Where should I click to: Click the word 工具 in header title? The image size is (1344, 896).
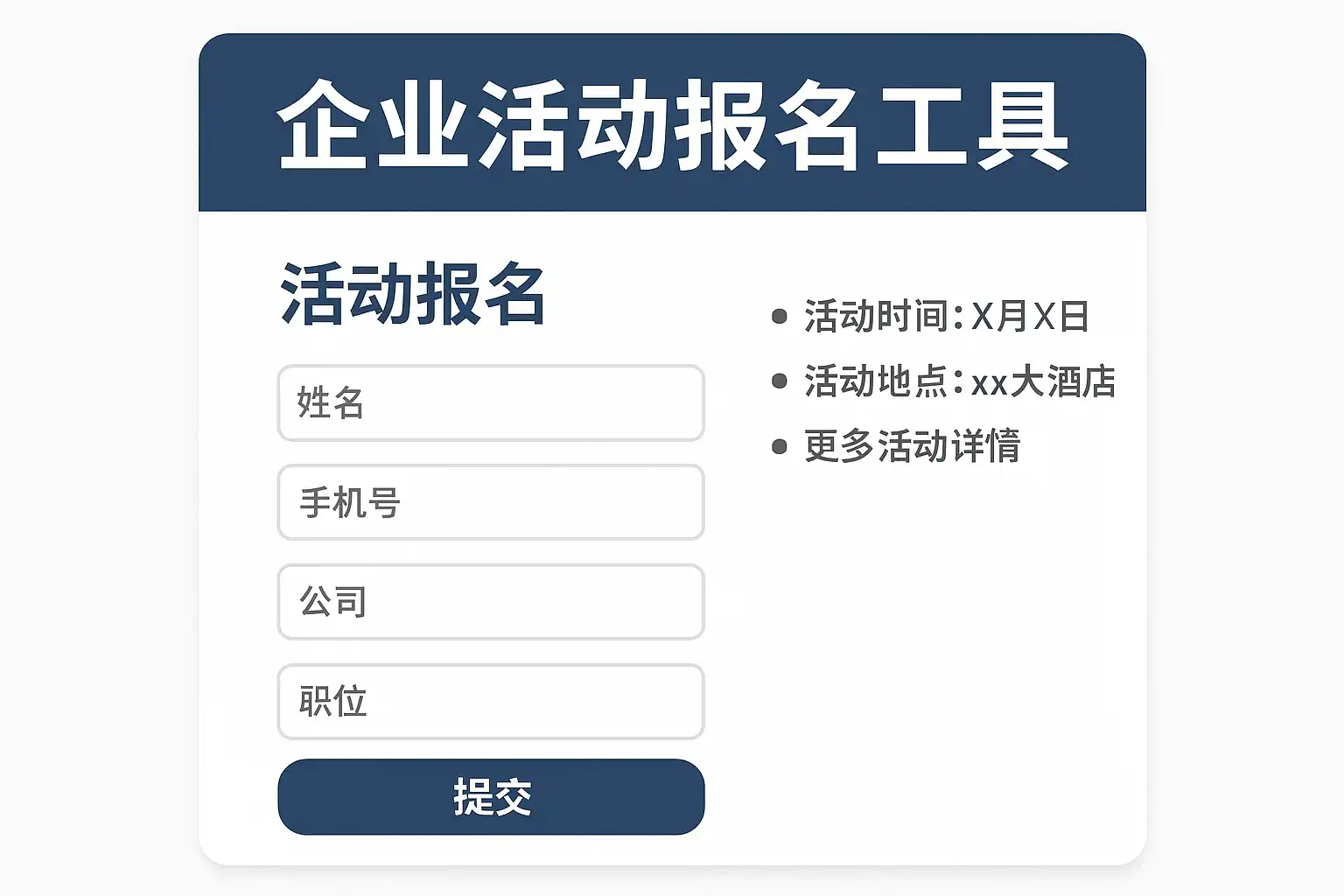tap(971, 124)
